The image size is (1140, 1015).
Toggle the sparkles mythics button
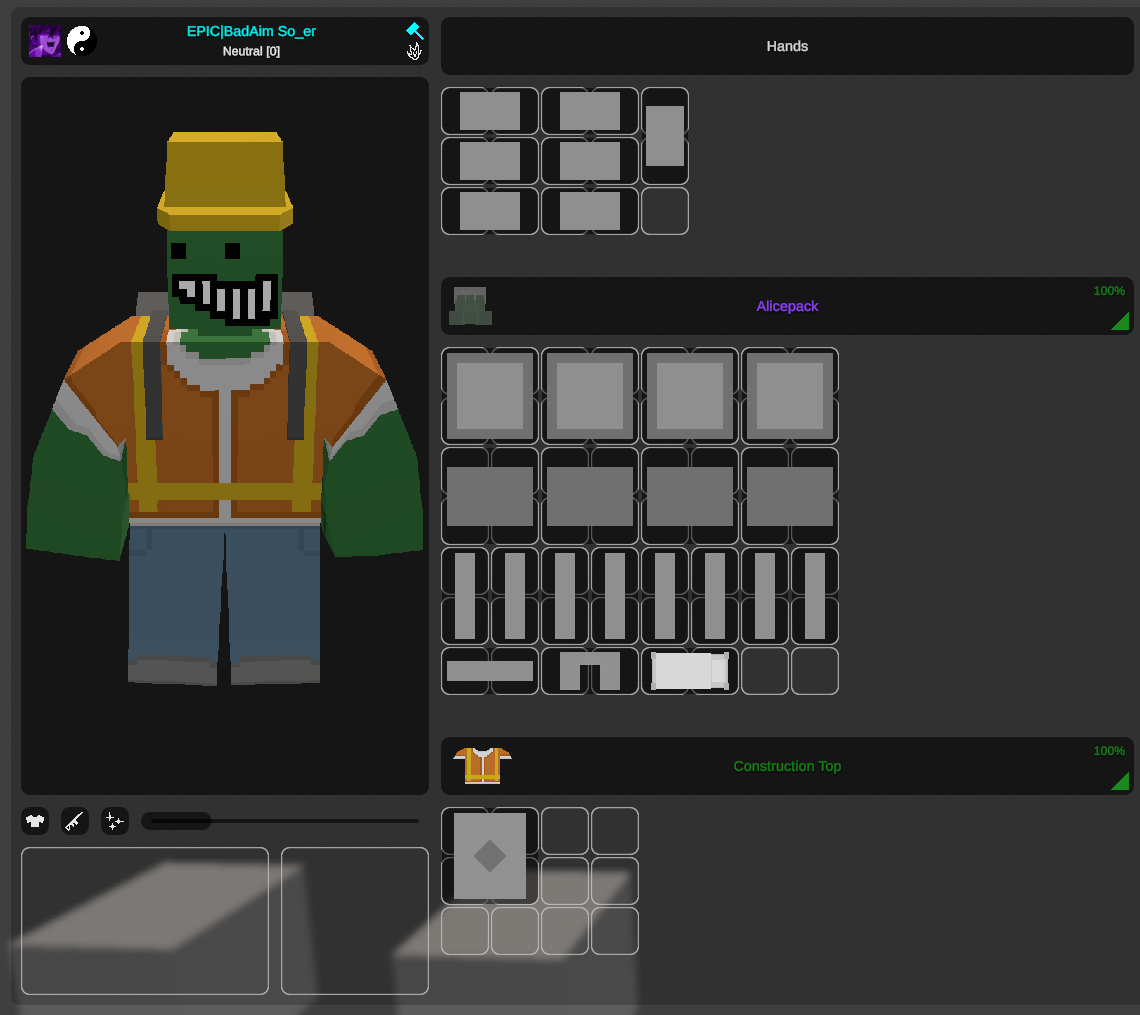click(115, 822)
